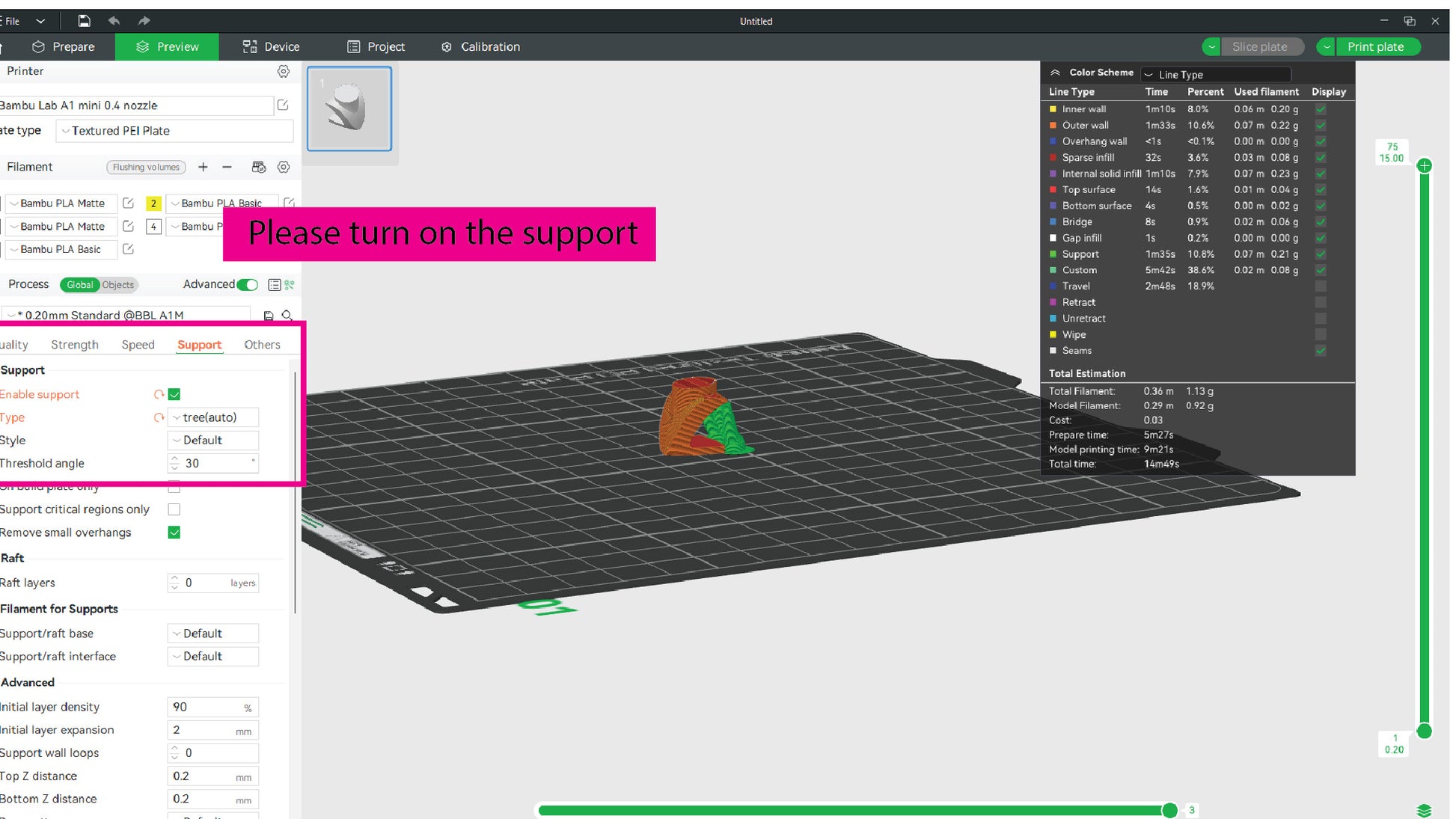Search process settings with magnifier icon
Image resolution: width=1456 pixels, height=819 pixels.
[x=287, y=315]
